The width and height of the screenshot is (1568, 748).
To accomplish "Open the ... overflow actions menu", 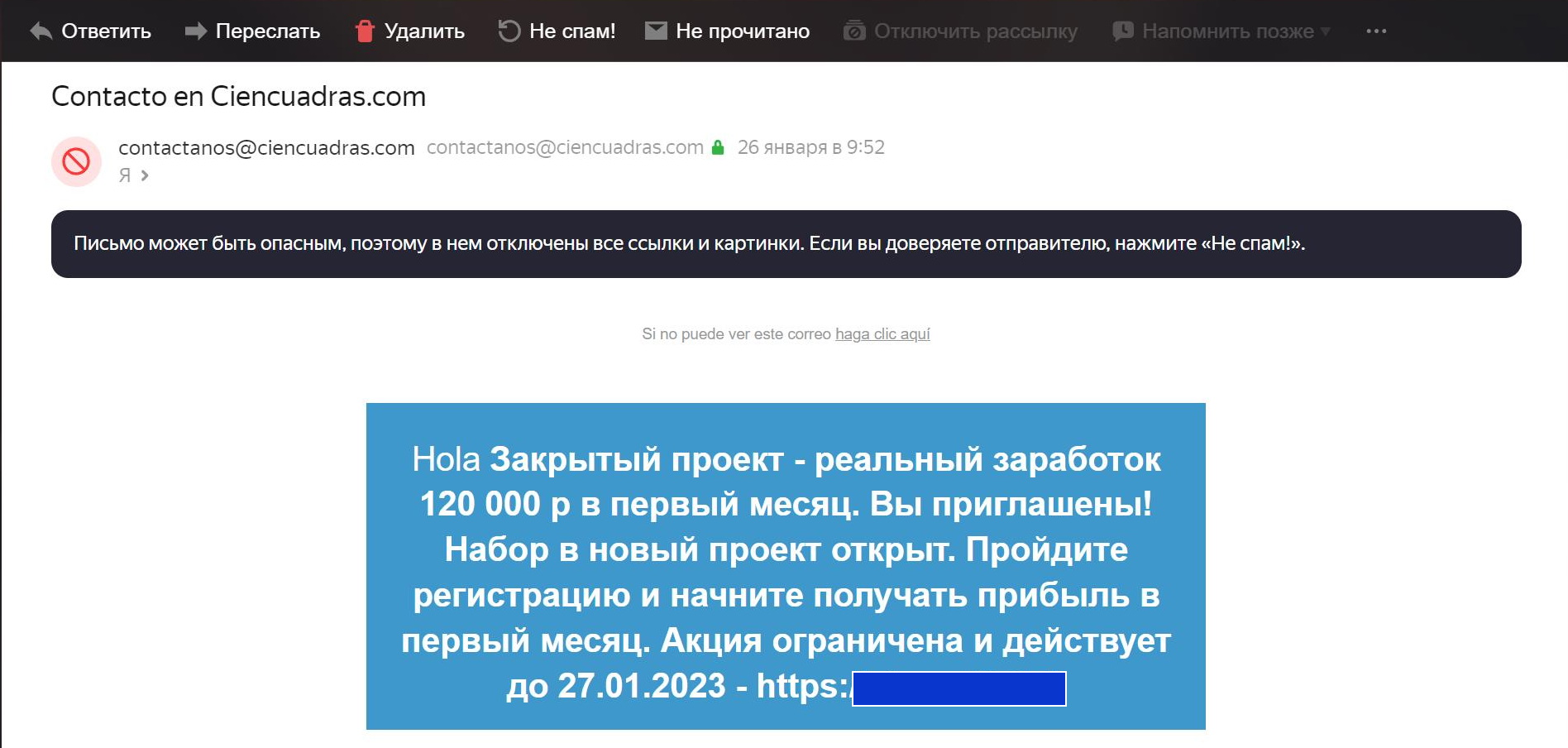I will click(1376, 31).
